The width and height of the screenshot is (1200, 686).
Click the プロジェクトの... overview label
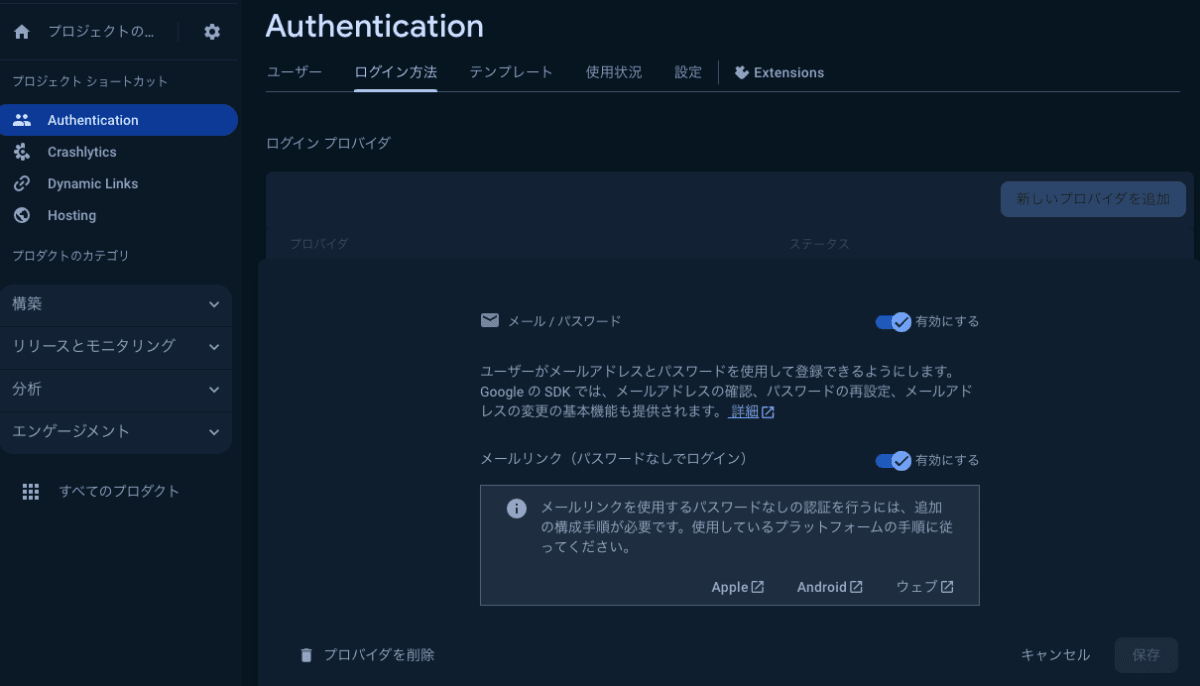coord(101,32)
